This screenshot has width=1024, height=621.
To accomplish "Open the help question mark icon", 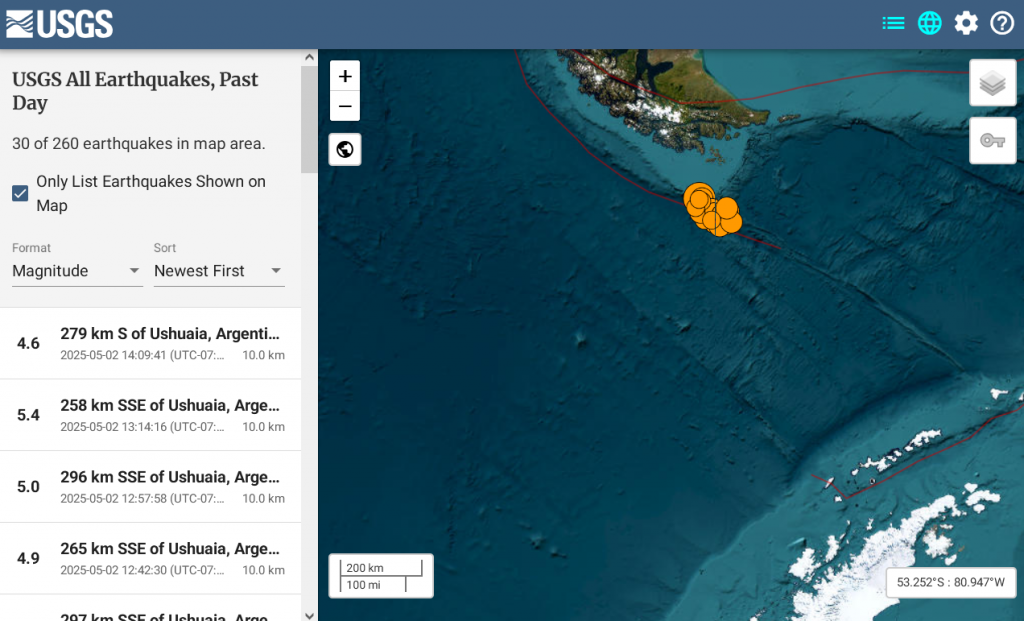I will pyautogui.click(x=1002, y=24).
